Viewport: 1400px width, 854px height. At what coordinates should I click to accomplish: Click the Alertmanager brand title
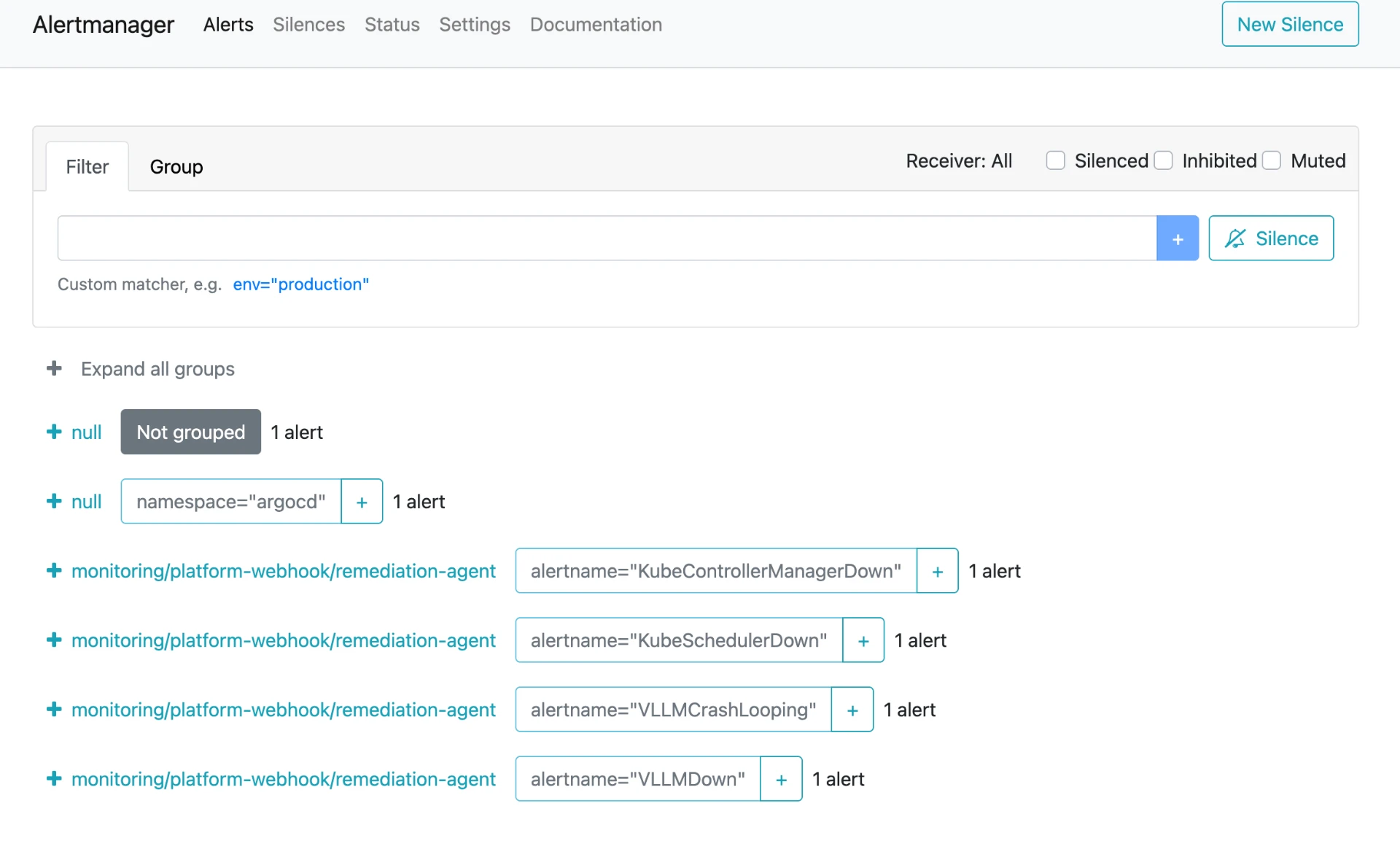coord(104,25)
